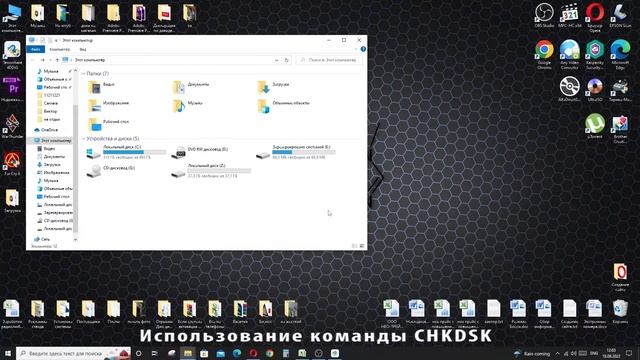This screenshot has width=640, height=360.
Task: Open Adobe Premiere Pro Pr desktop icon
Action: tap(13, 89)
